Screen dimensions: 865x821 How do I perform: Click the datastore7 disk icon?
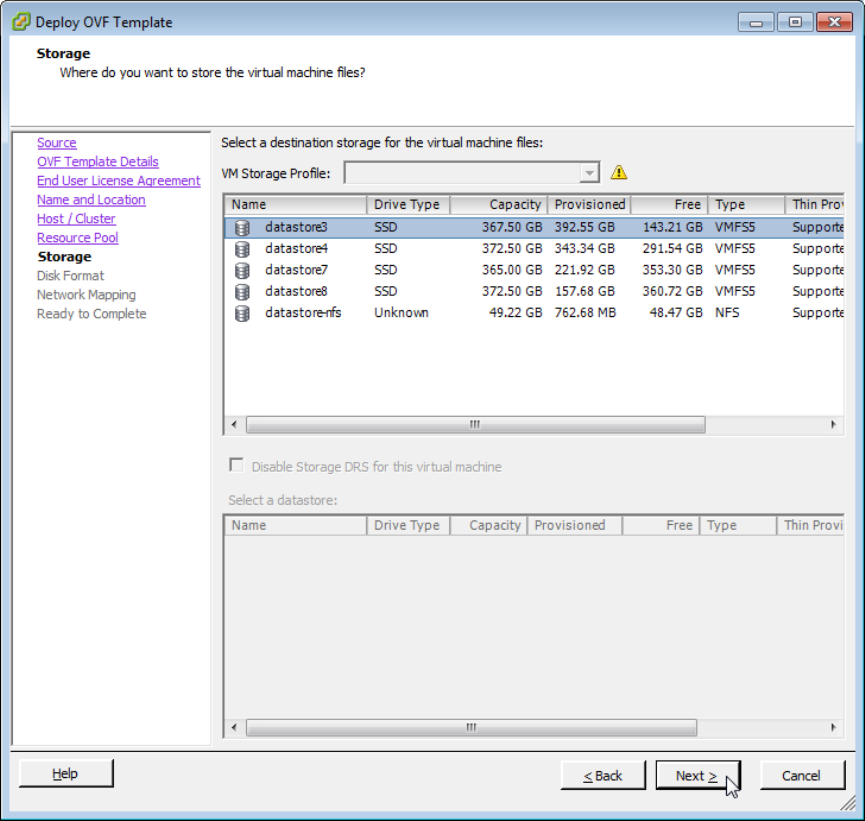[242, 270]
